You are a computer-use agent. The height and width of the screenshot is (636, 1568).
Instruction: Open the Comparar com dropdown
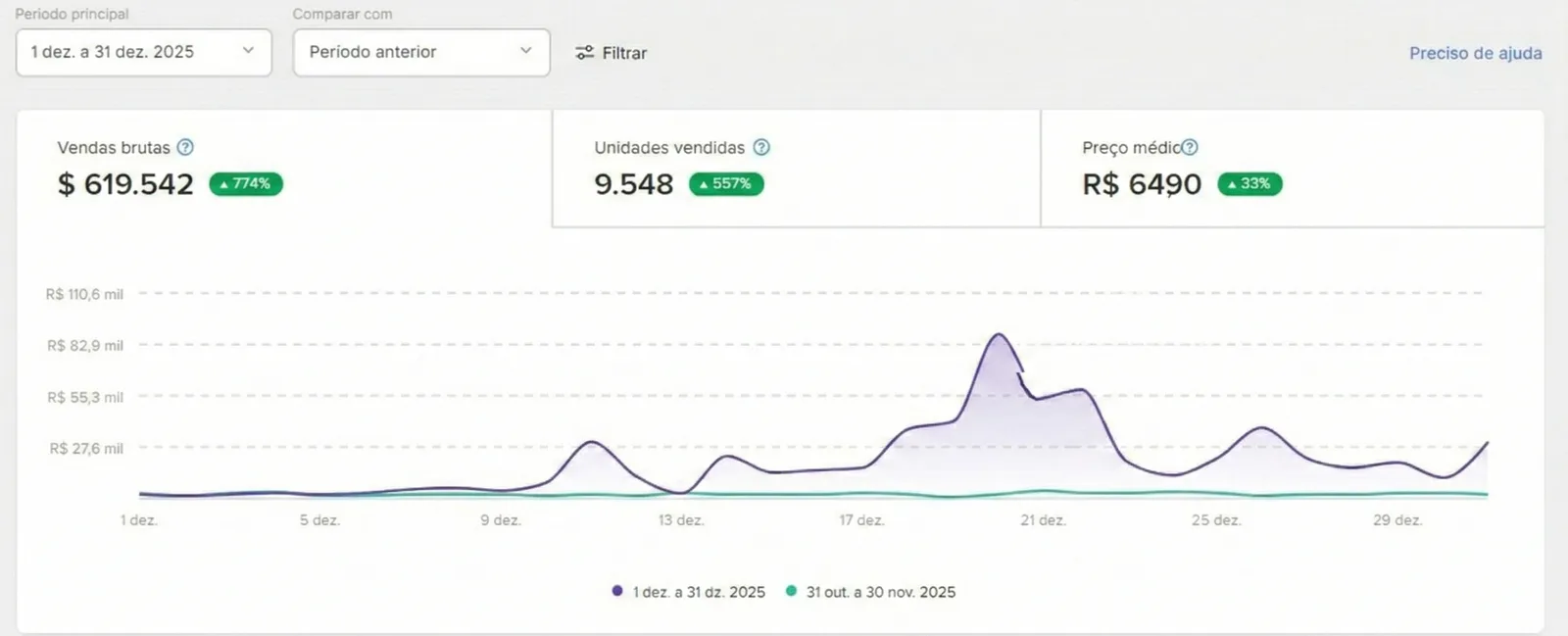(421, 52)
